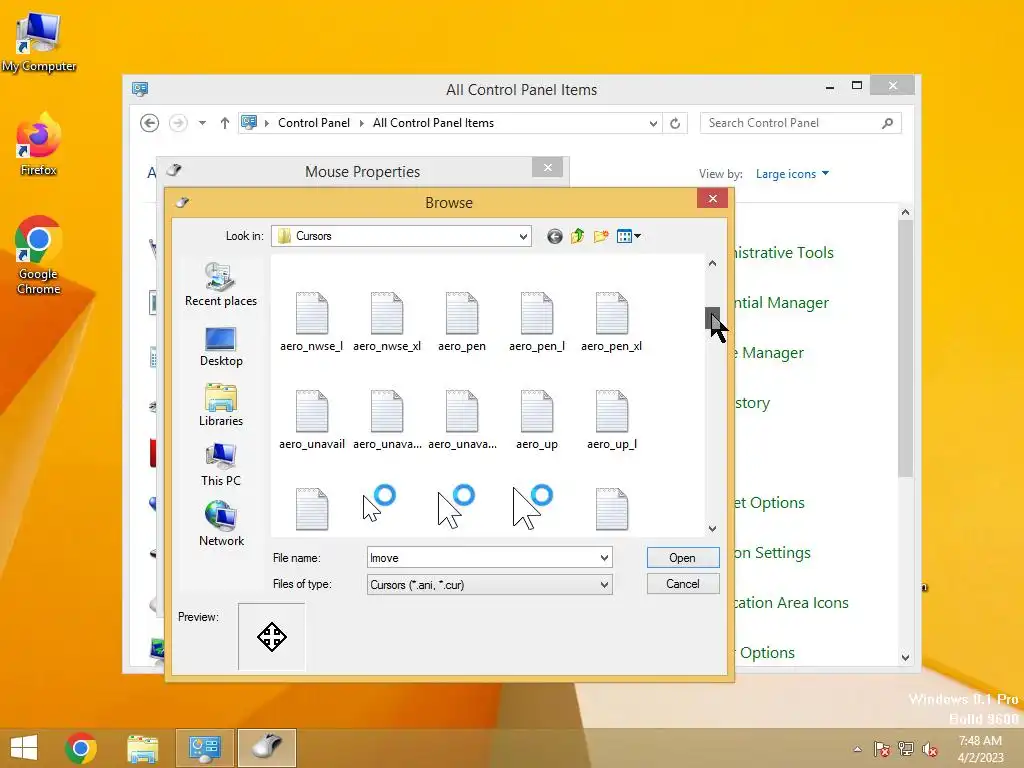
Task: Go back to last folder visited
Action: [x=554, y=236]
